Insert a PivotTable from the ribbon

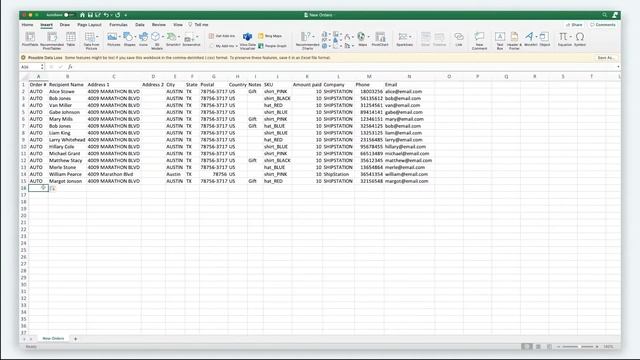(30, 40)
